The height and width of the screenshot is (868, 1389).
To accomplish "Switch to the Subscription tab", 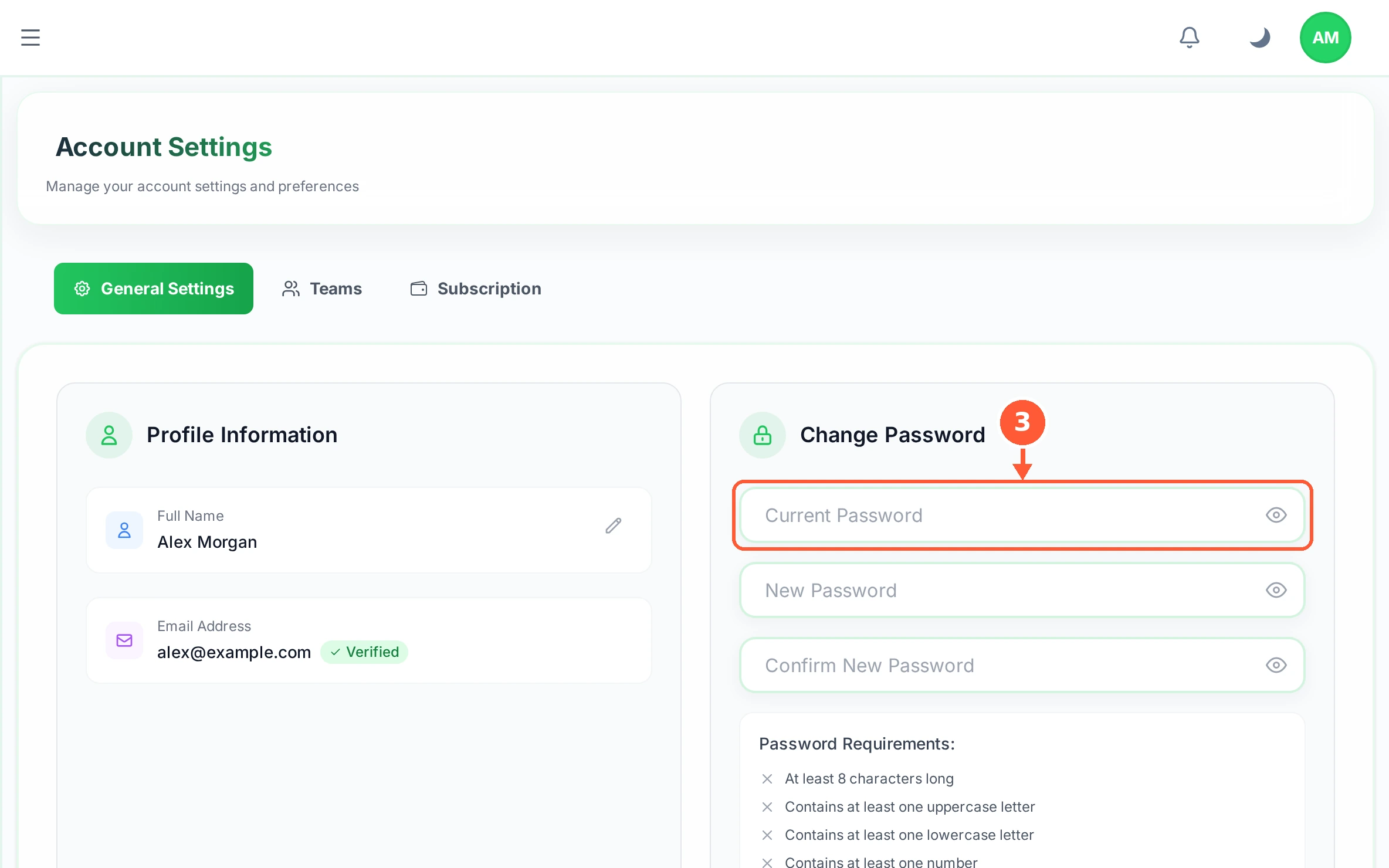I will pyautogui.click(x=476, y=289).
